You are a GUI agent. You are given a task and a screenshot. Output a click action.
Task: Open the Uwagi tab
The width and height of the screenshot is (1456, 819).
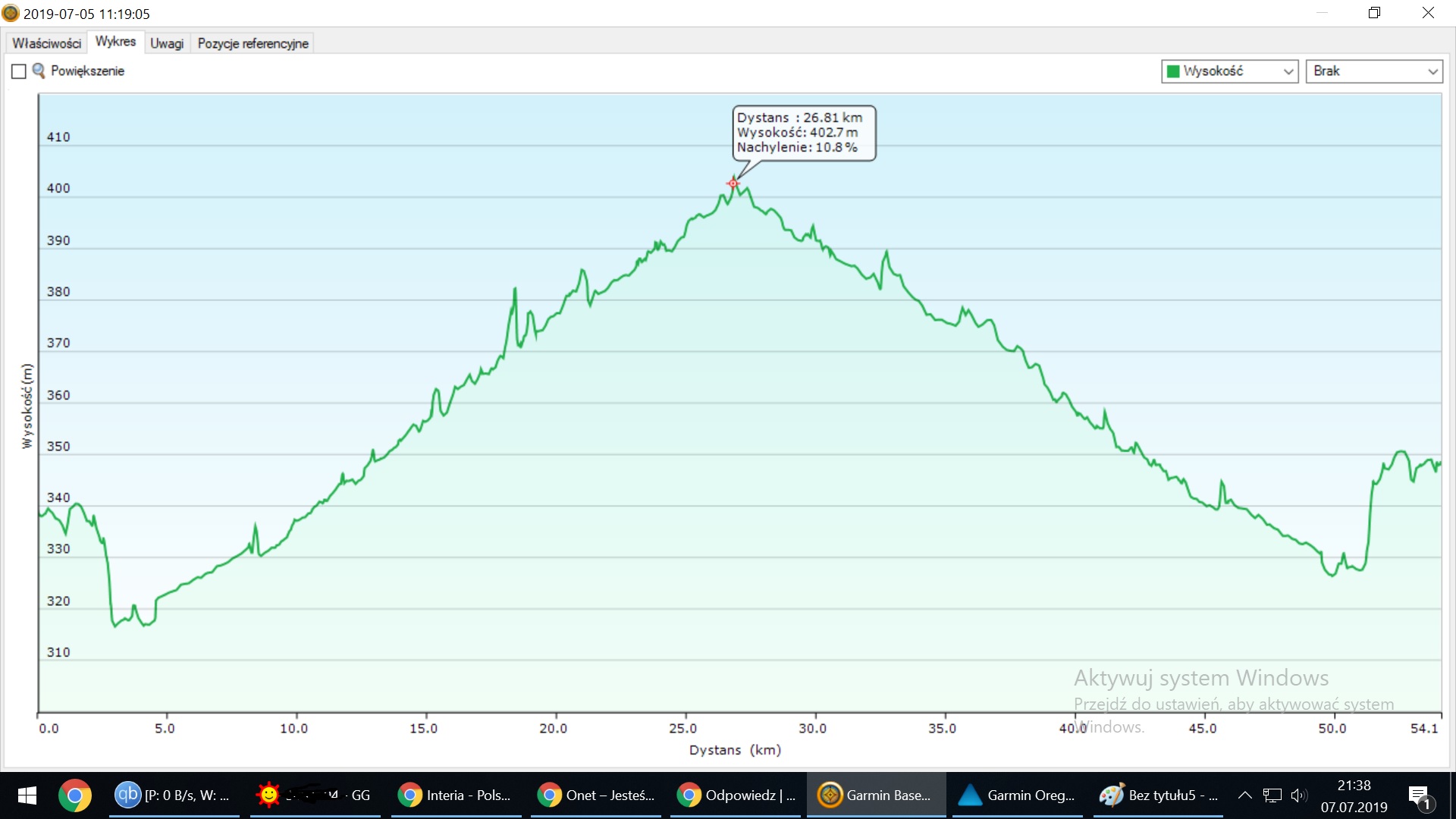167,43
